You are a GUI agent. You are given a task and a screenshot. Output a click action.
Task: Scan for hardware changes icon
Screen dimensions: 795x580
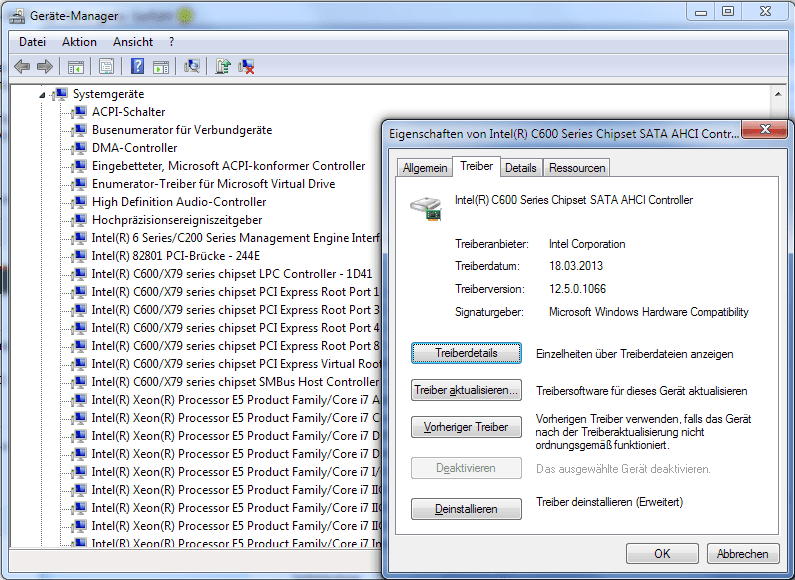pyautogui.click(x=192, y=66)
